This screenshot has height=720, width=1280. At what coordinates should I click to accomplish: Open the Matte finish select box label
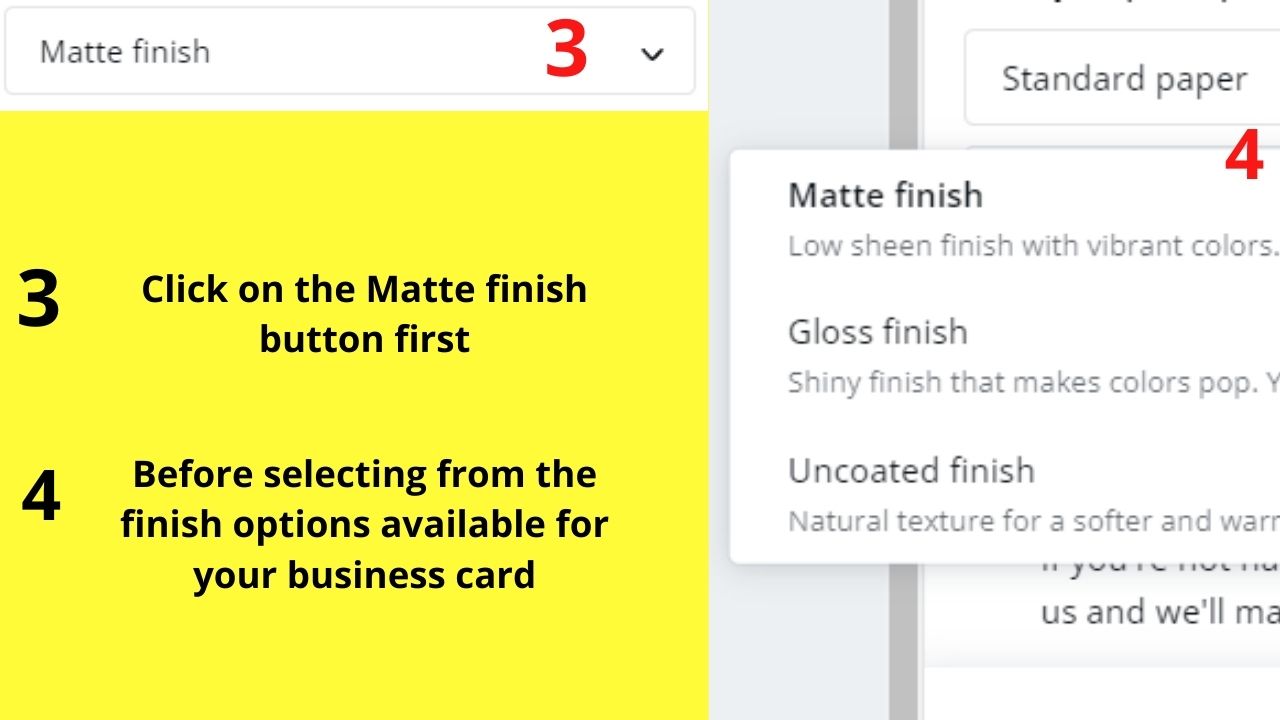pos(125,52)
